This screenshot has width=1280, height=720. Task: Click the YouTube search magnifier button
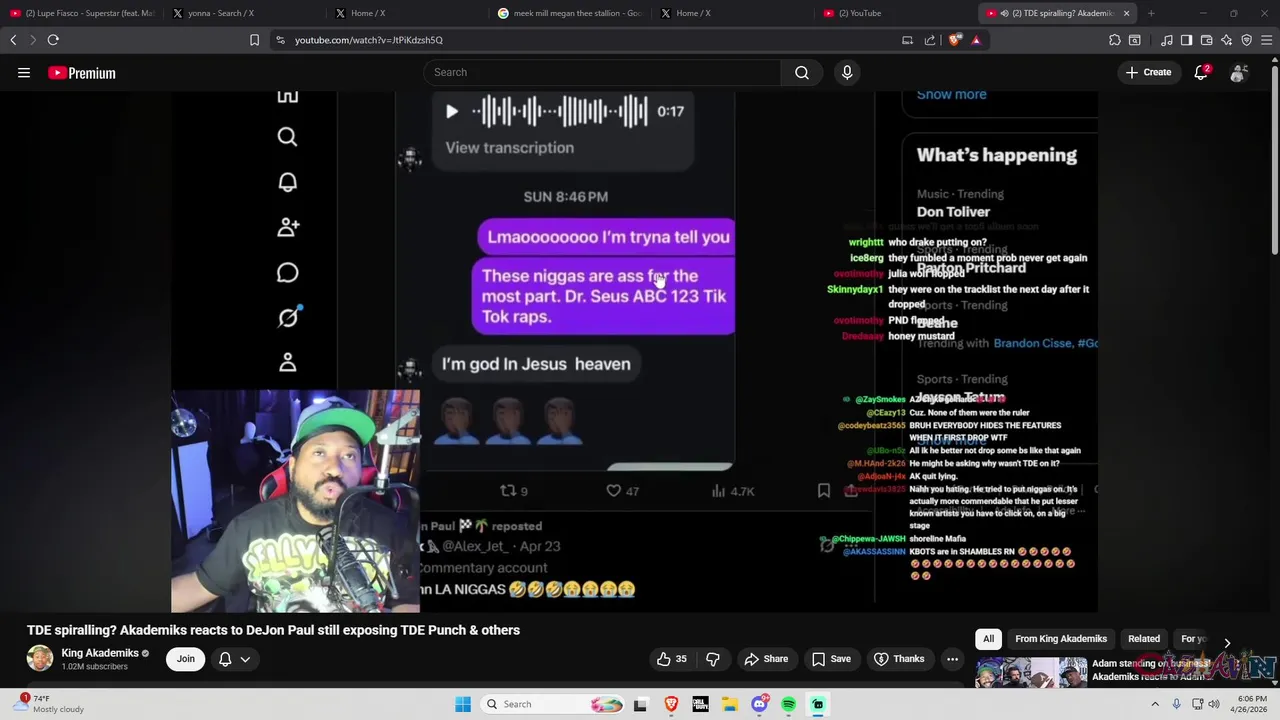(x=802, y=72)
